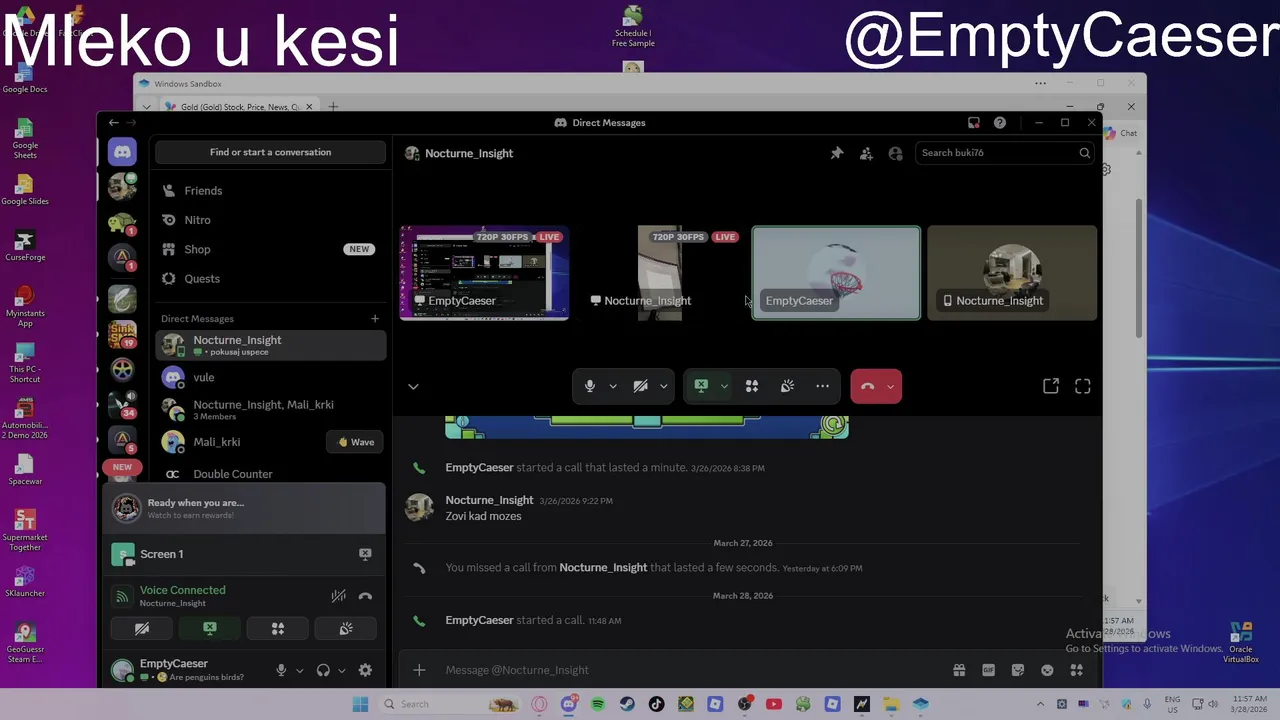Open emoji picker

pos(1047,670)
